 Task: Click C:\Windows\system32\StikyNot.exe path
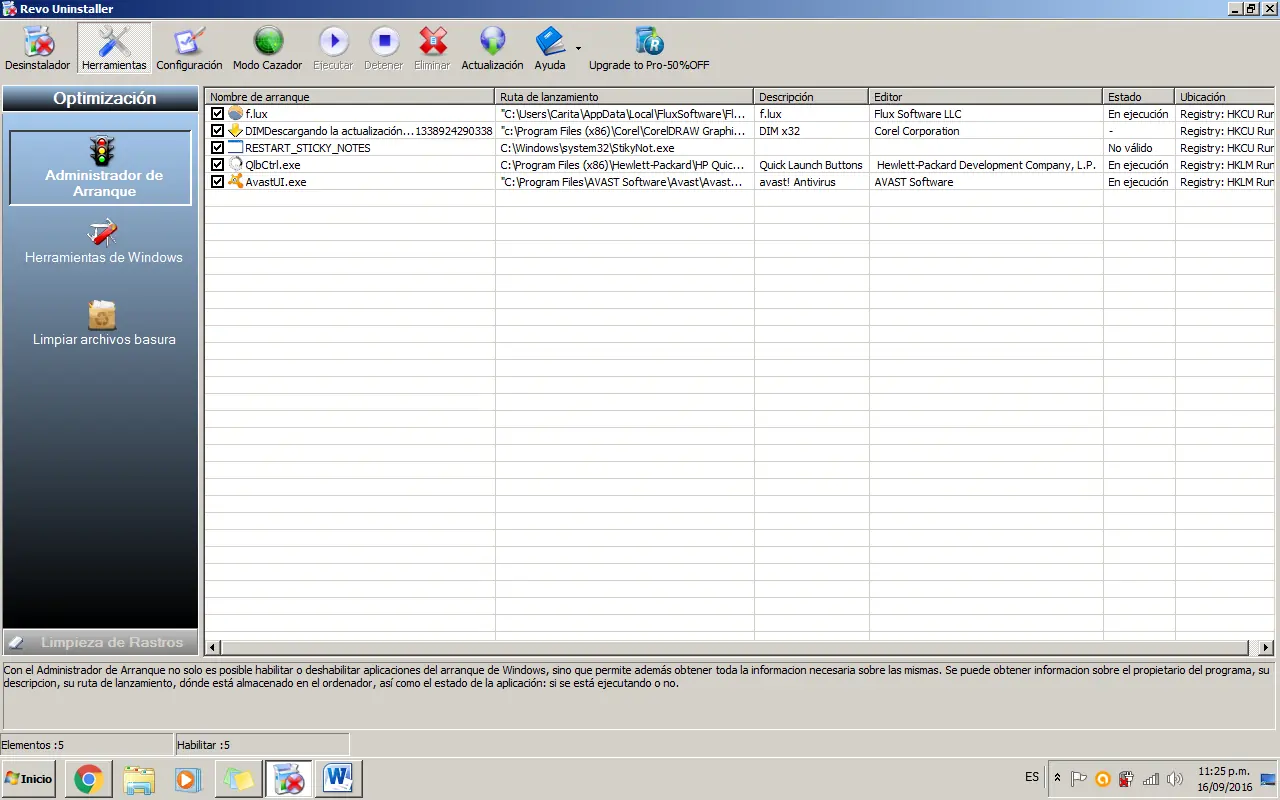click(x=587, y=148)
